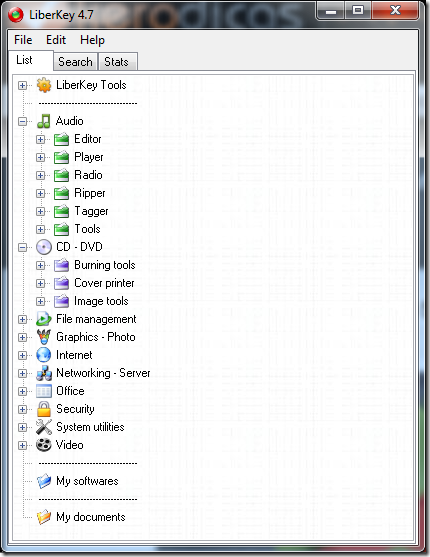Select the My documents label
The width and height of the screenshot is (430, 557).
point(91,517)
